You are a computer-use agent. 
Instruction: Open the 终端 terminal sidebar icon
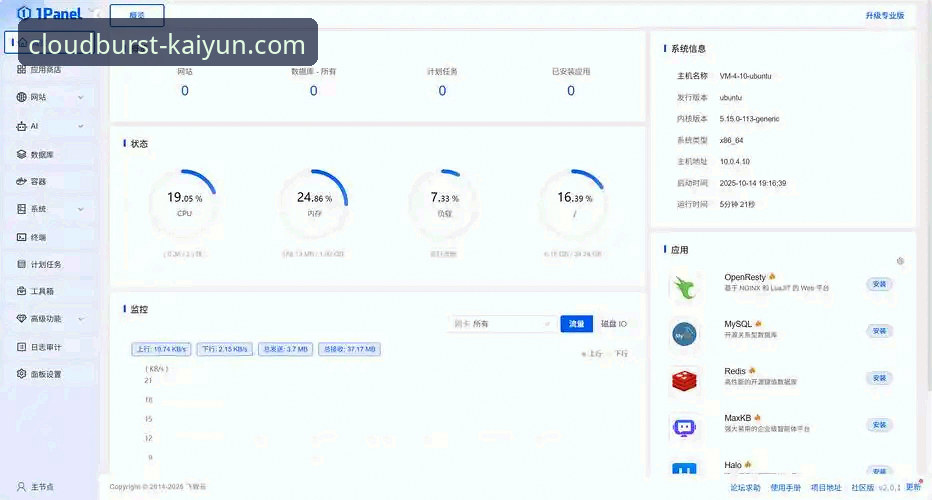(21, 237)
